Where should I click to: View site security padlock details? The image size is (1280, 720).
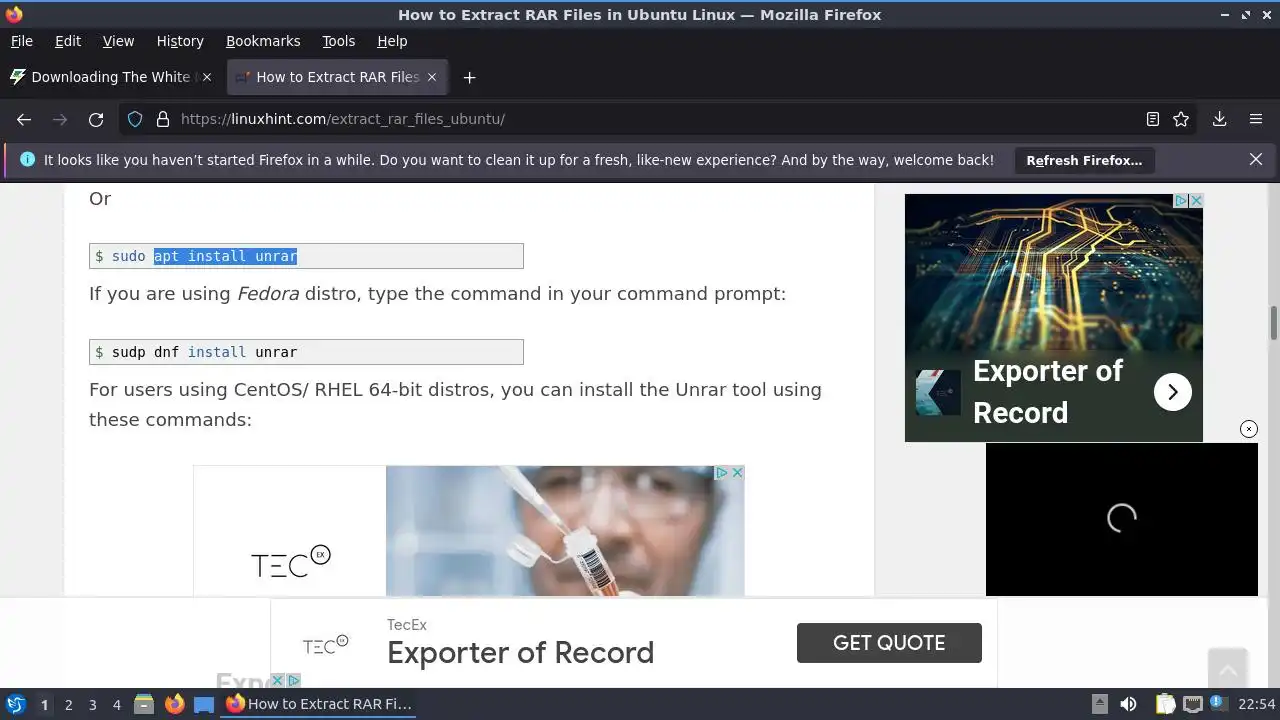click(x=163, y=119)
